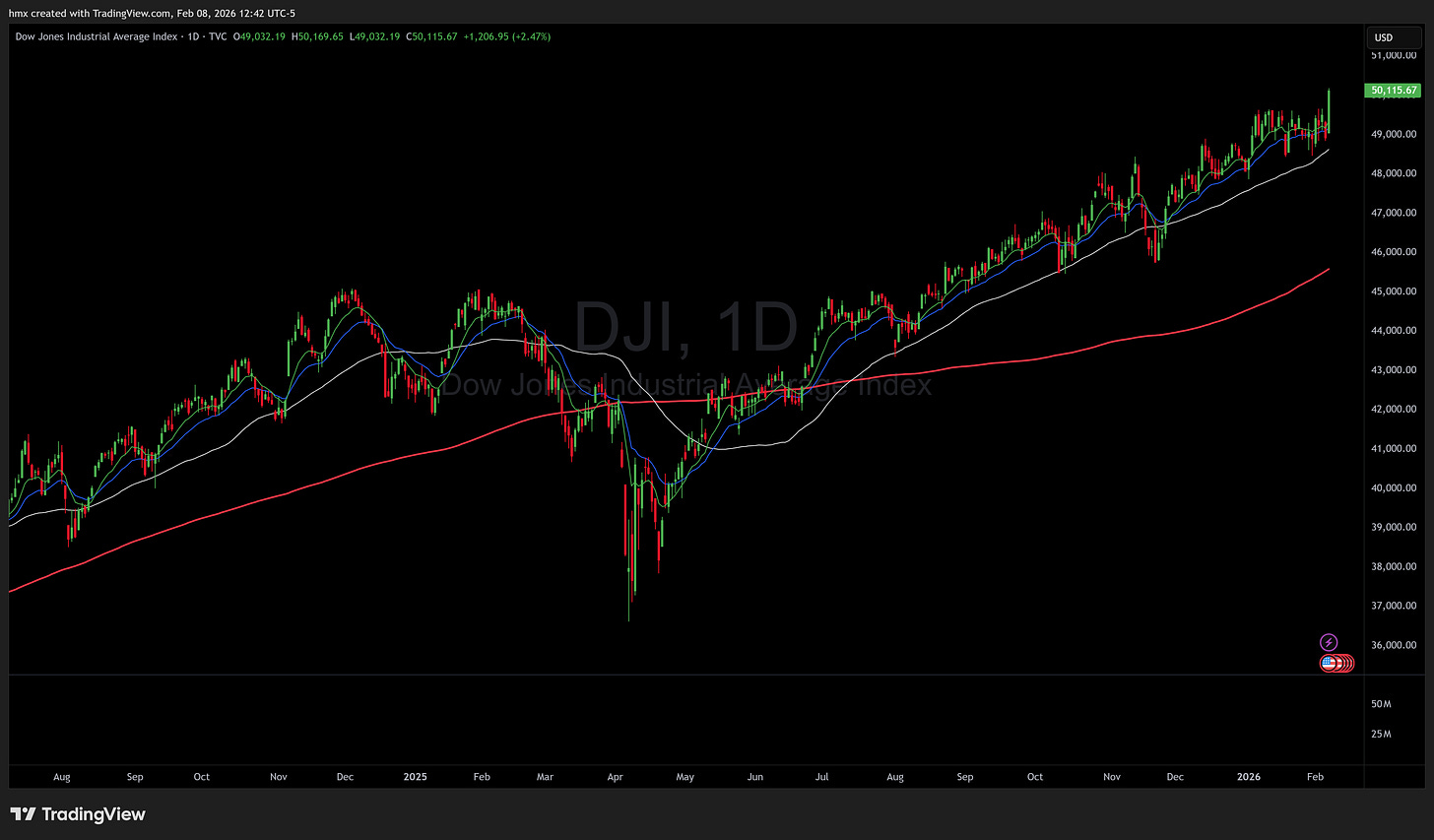Image resolution: width=1434 pixels, height=840 pixels.
Task: Click the 46,000.00 price axis label
Action: click(1394, 252)
